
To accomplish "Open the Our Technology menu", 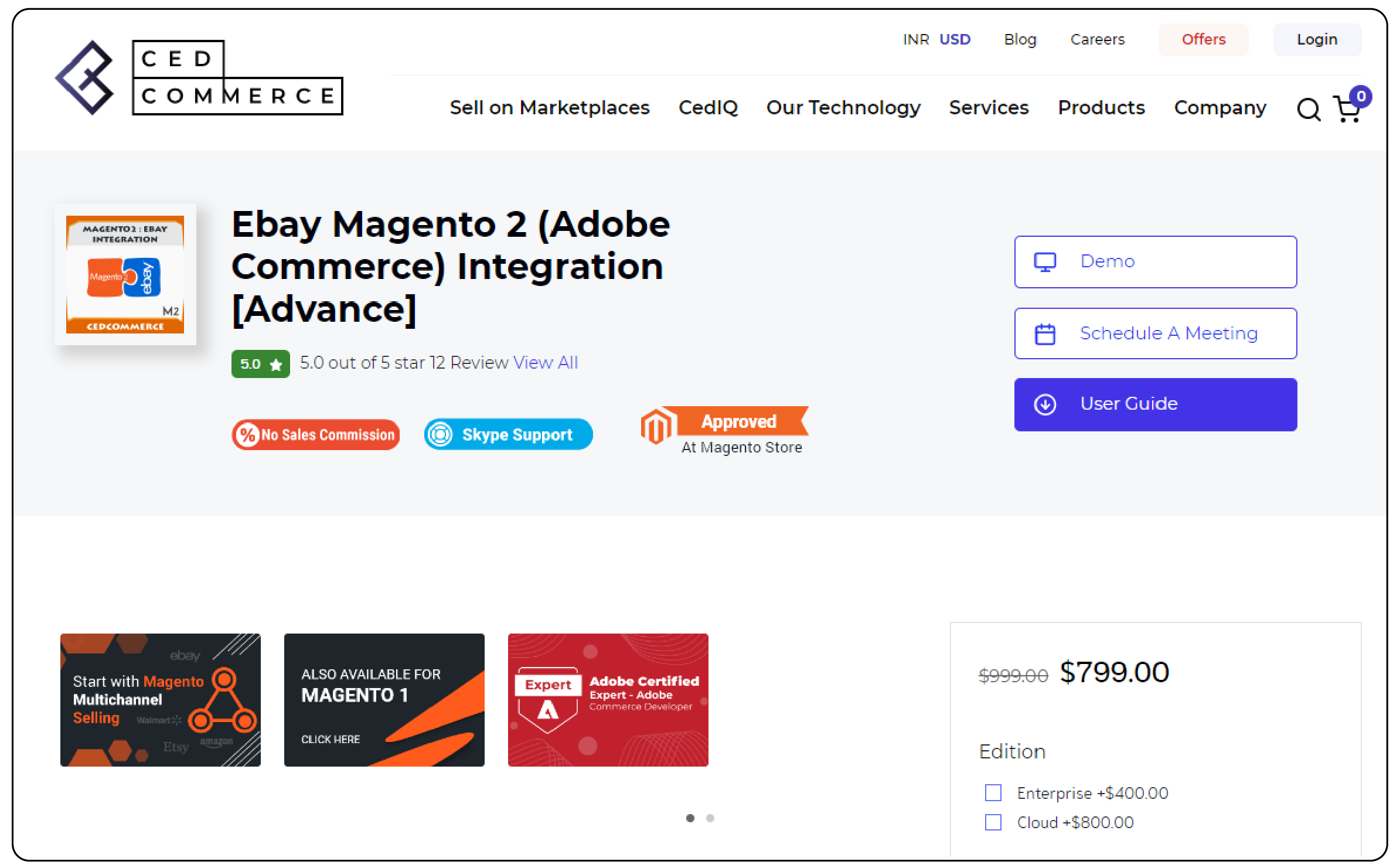I will coord(843,108).
